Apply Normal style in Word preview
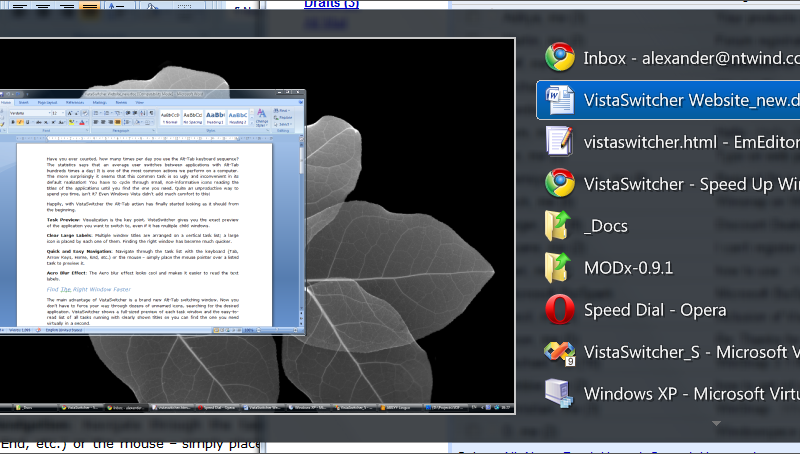 (170, 117)
